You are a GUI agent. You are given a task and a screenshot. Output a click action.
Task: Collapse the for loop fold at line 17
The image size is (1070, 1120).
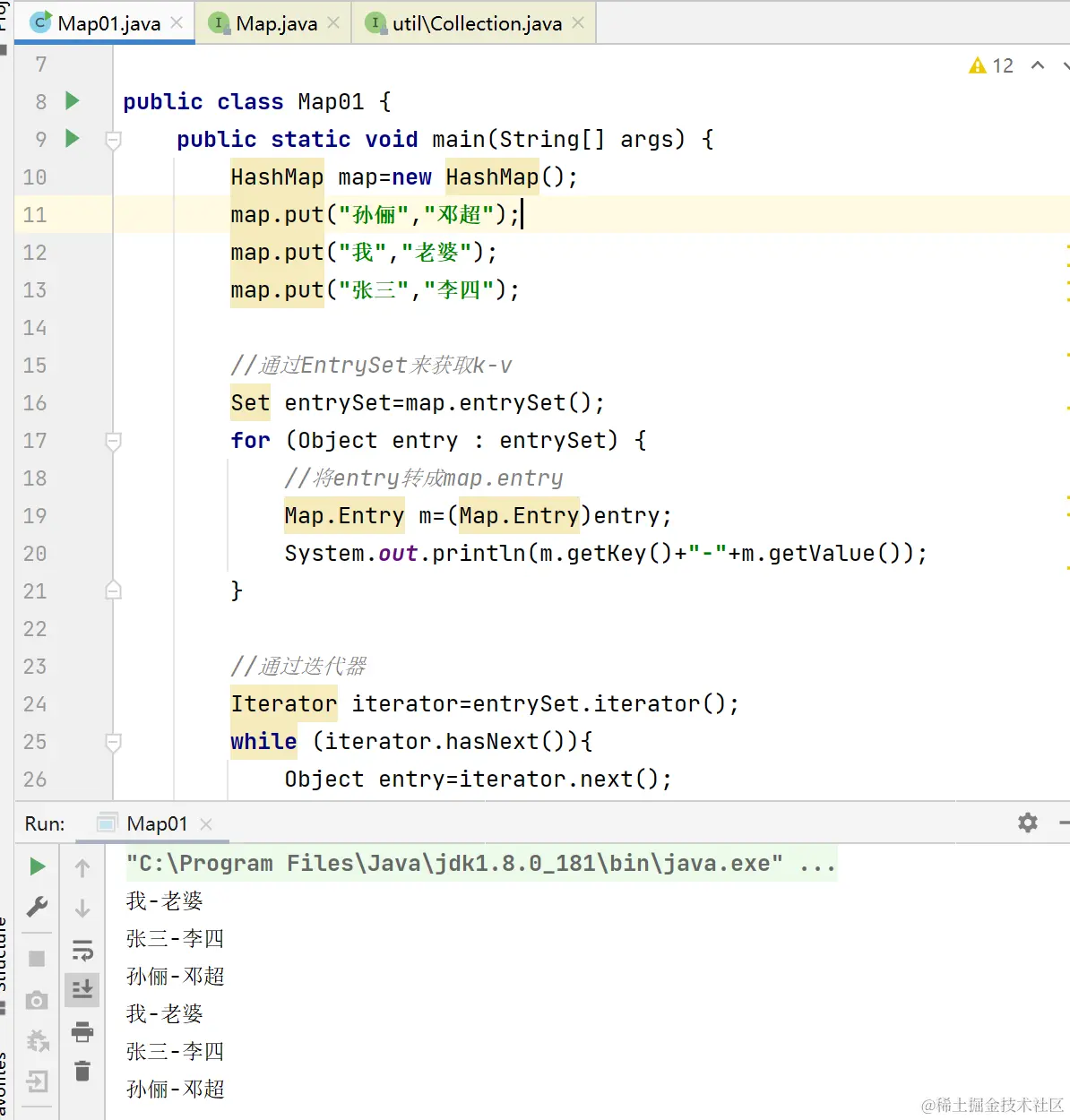[113, 441]
